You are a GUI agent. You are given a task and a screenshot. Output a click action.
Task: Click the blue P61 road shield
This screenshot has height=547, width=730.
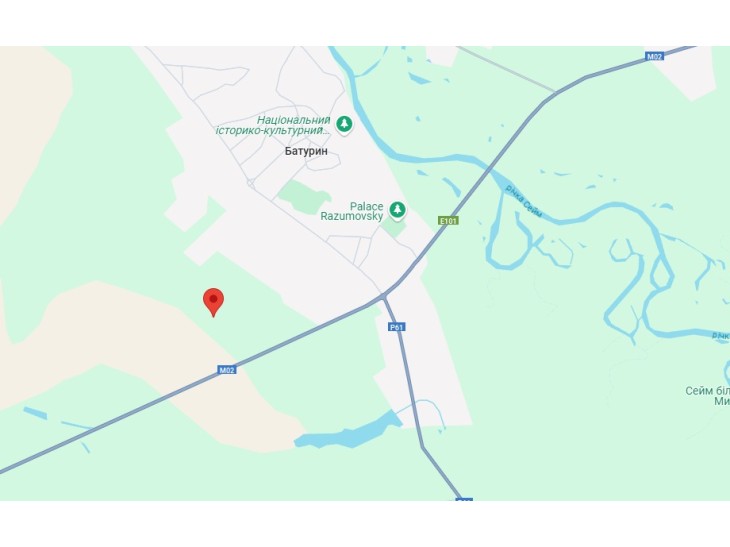pos(396,327)
